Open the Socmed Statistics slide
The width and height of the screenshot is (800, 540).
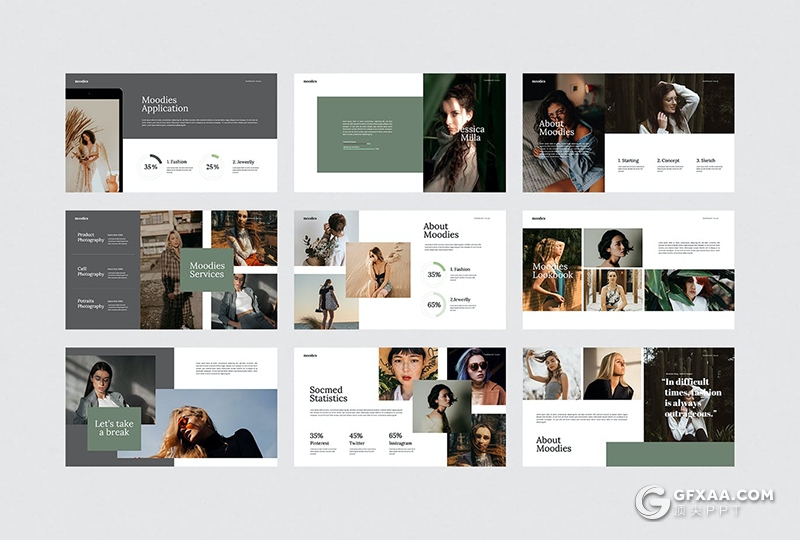399,406
